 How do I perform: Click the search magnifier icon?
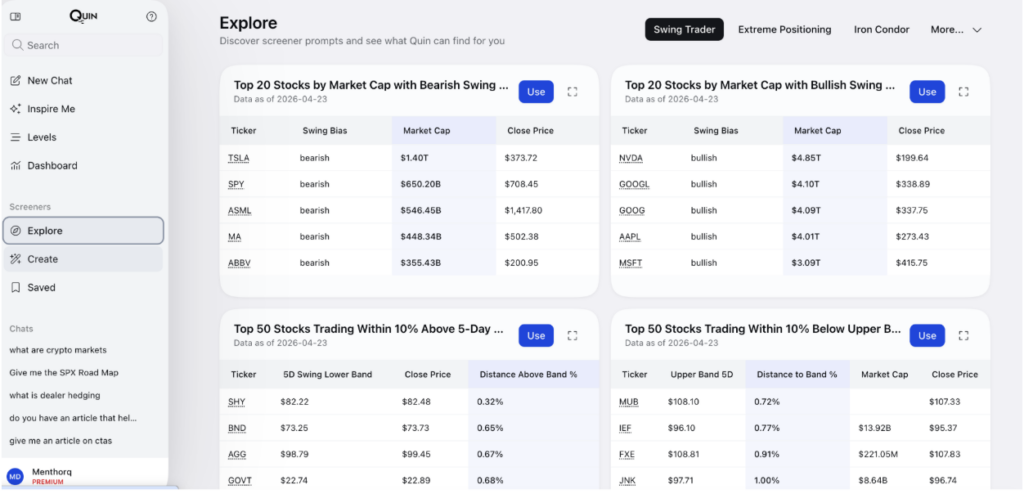[x=18, y=45]
